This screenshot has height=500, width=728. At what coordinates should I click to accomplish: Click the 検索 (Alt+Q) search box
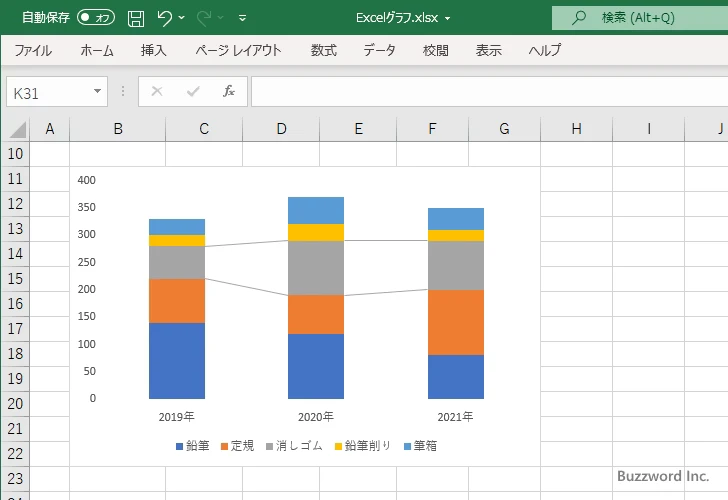click(x=640, y=18)
